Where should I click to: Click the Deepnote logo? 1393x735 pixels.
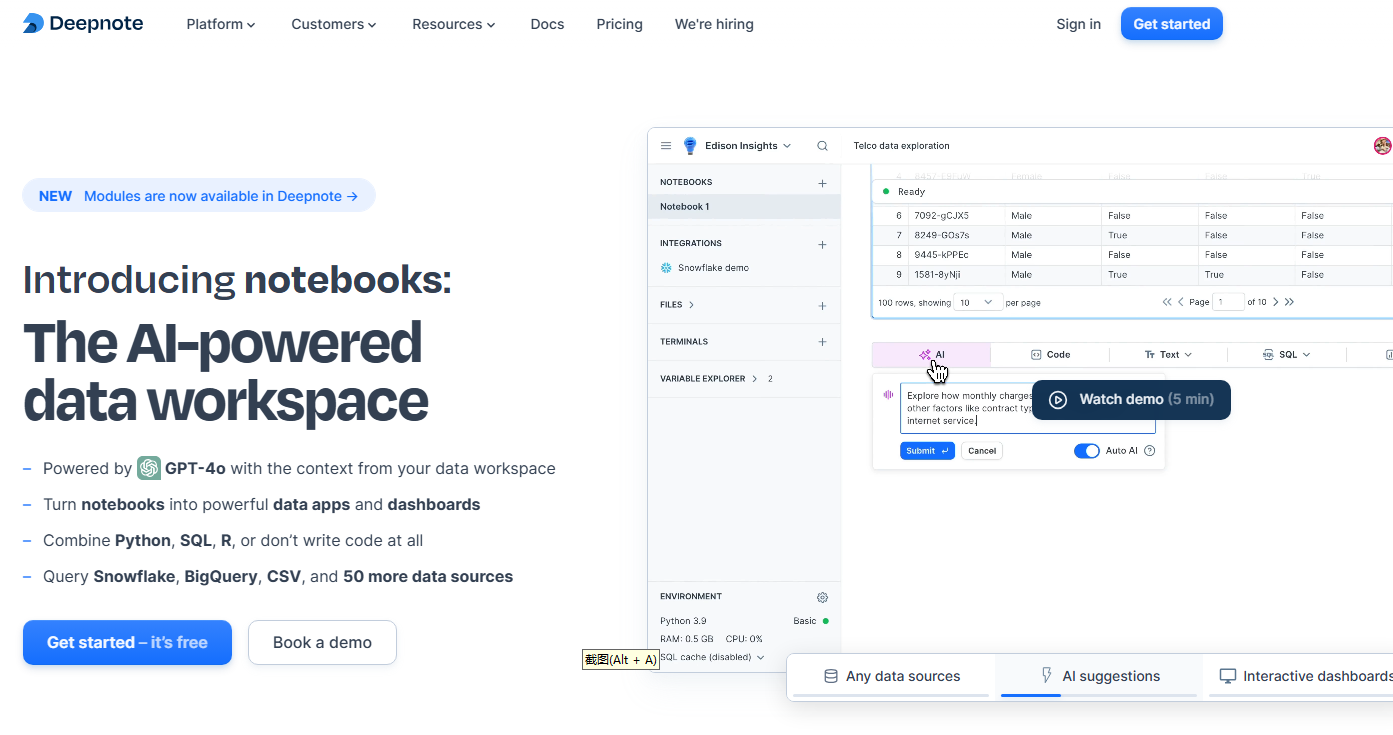[x=83, y=23]
